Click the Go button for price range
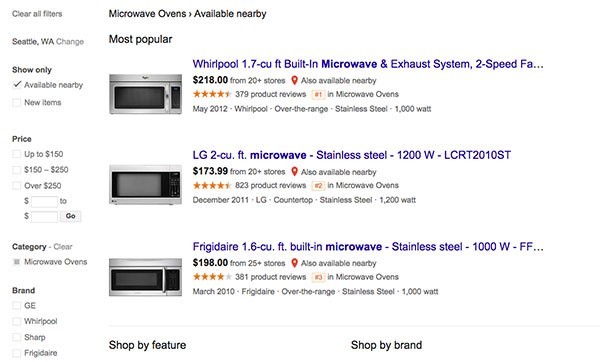 (70, 216)
